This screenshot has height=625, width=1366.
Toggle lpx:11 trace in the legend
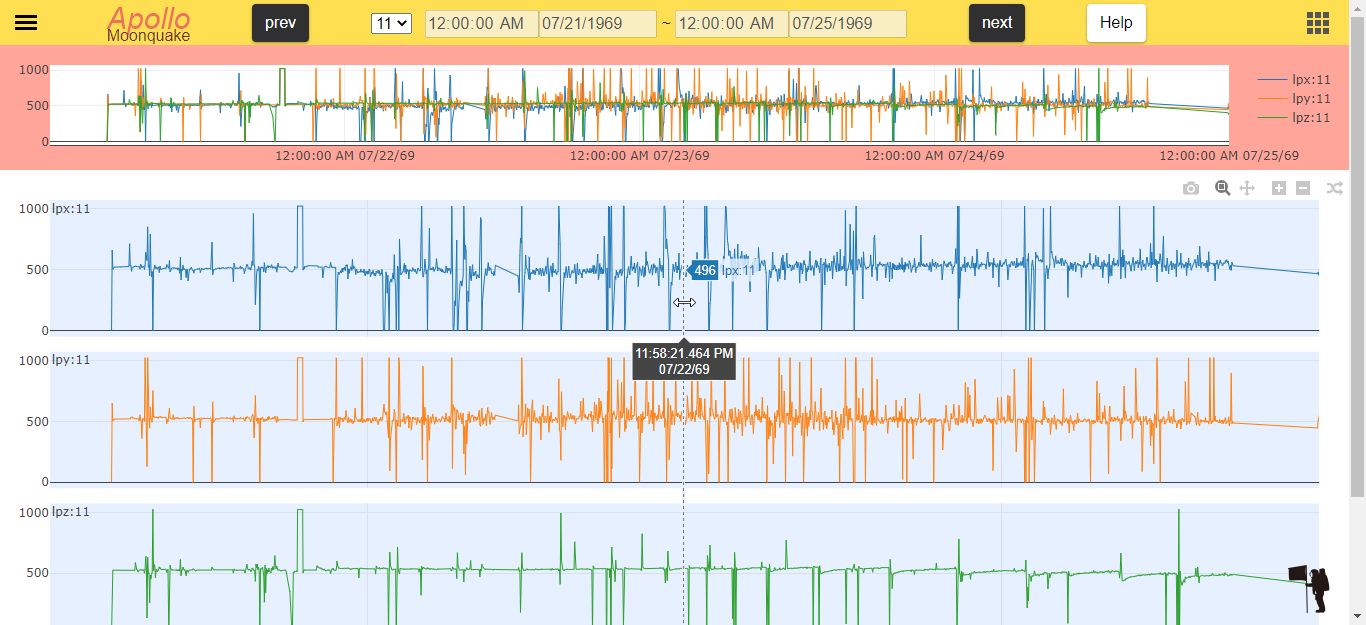1294,79
